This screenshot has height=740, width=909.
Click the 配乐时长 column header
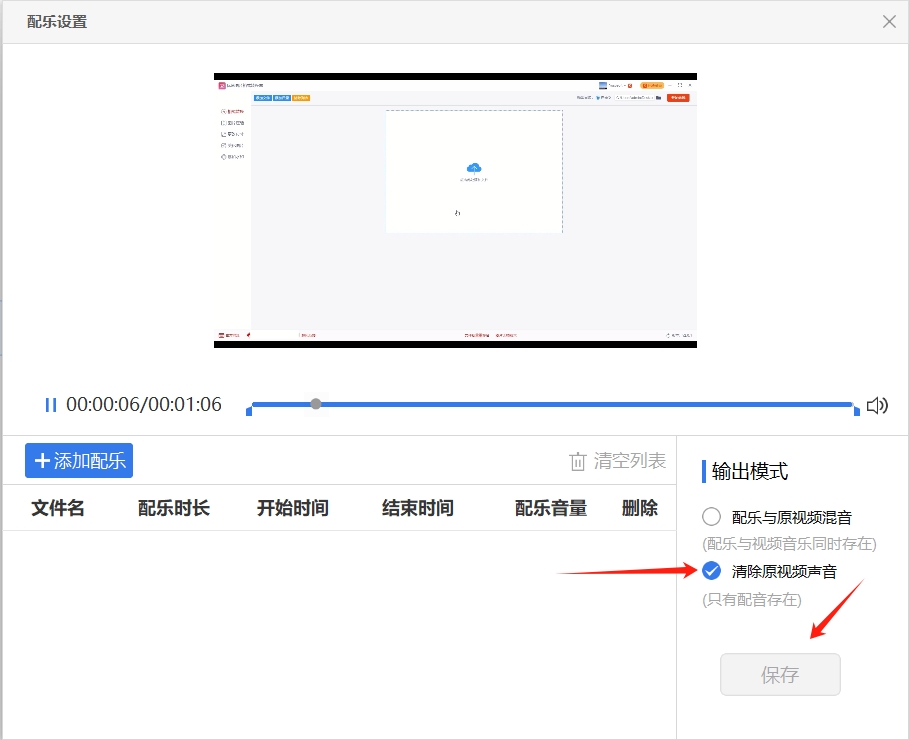[174, 508]
